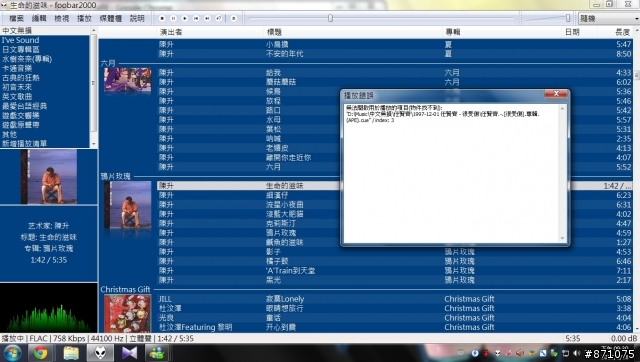Click the large cover art in left panel
640x362 pixels.
pos(49,177)
